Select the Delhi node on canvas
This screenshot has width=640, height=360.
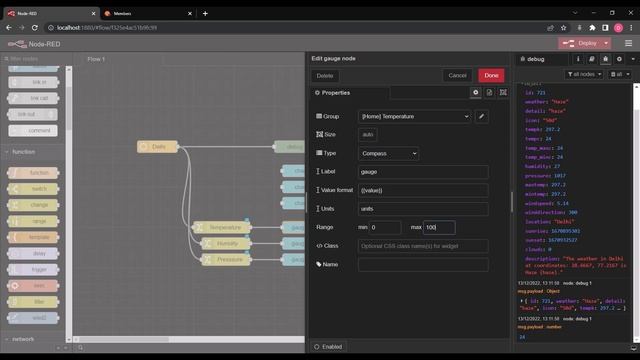click(x=158, y=147)
